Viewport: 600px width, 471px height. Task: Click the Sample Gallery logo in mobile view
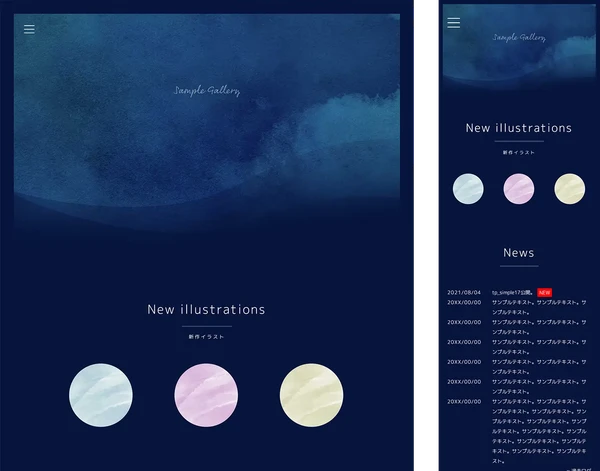(519, 37)
